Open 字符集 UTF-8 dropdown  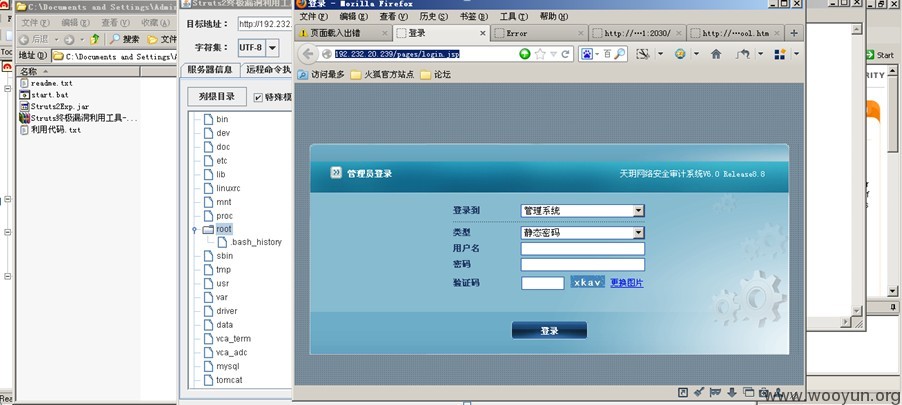coord(273,48)
